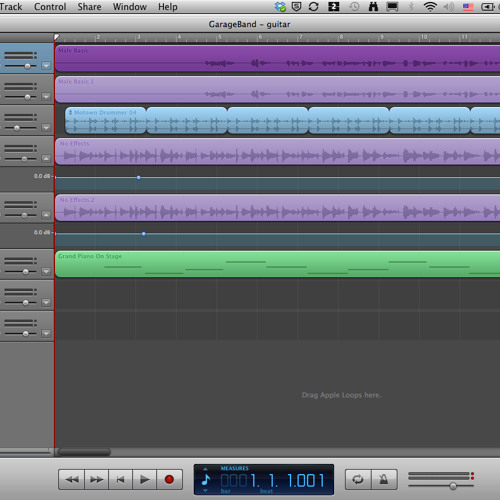This screenshot has width=500, height=500.
Task: Click measure 10 on the timeline ruler
Action: click(x=424, y=37)
